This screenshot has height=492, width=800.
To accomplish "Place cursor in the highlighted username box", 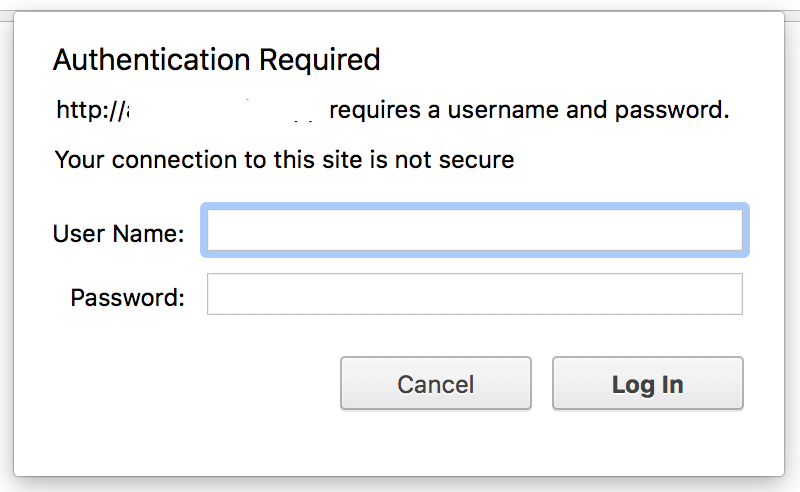I will pos(474,230).
